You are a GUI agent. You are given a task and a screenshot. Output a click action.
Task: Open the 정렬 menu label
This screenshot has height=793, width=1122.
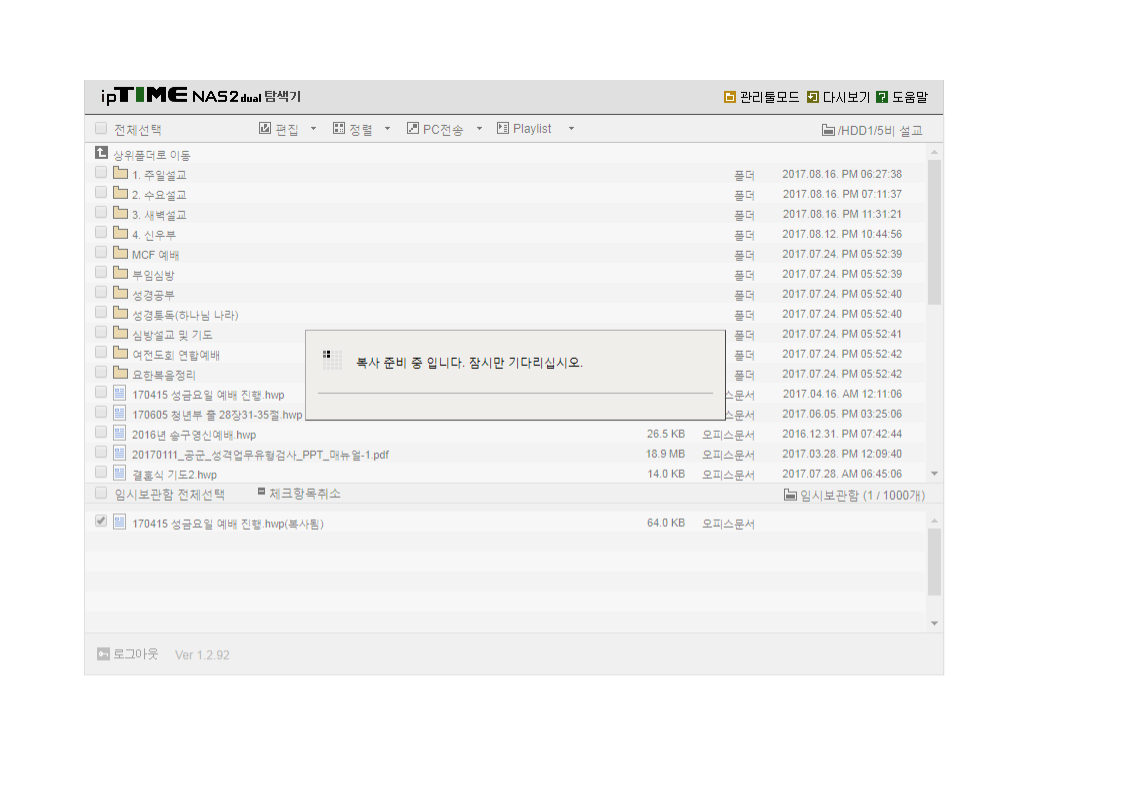[361, 130]
